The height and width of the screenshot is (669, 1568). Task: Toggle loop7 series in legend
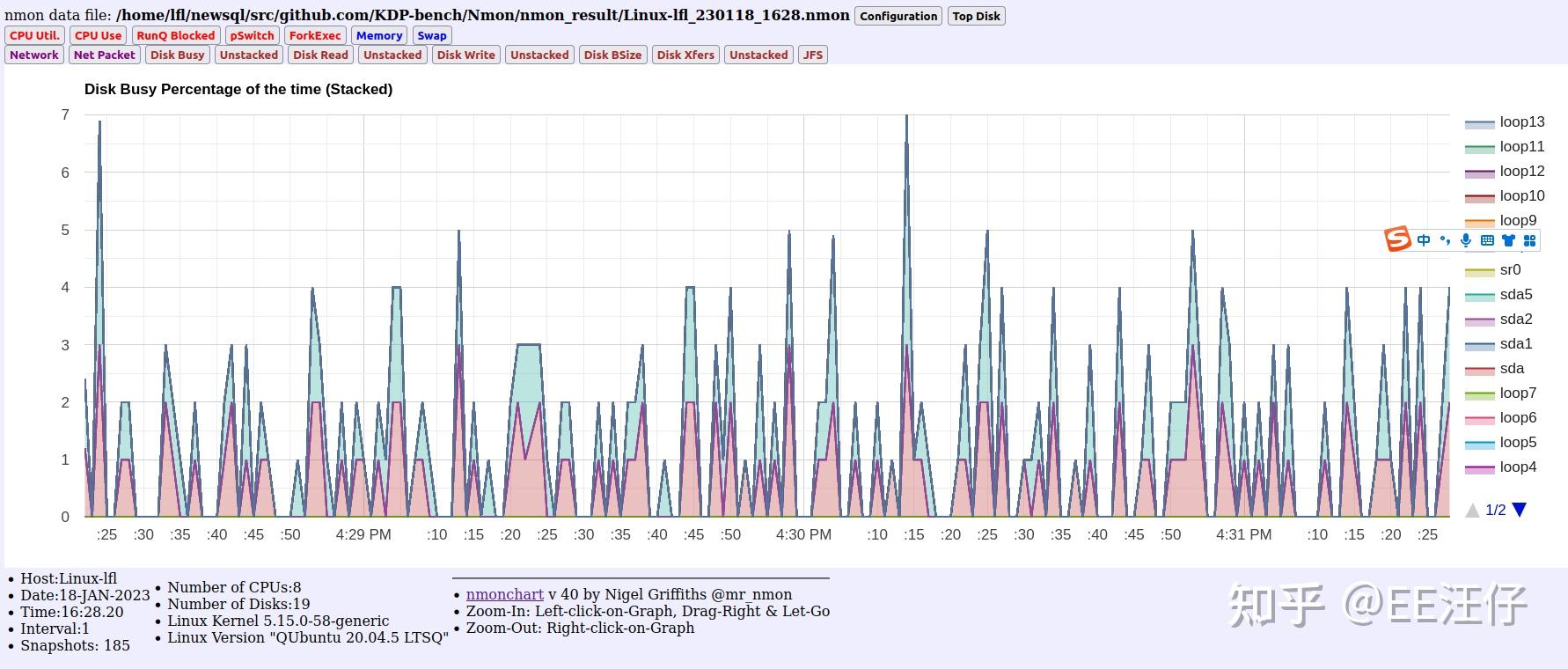1500,393
